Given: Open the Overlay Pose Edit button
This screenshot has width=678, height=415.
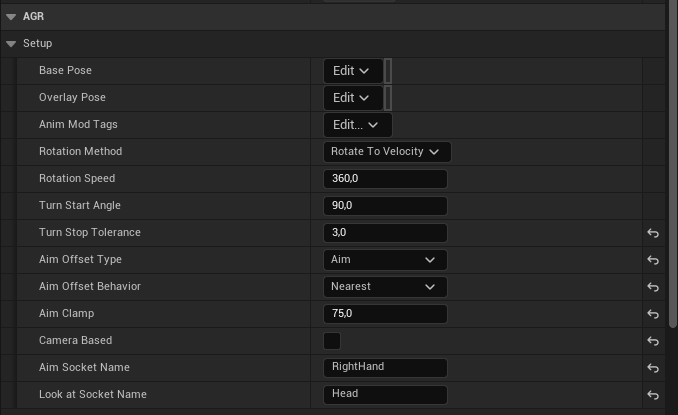Looking at the screenshot, I should tap(352, 98).
